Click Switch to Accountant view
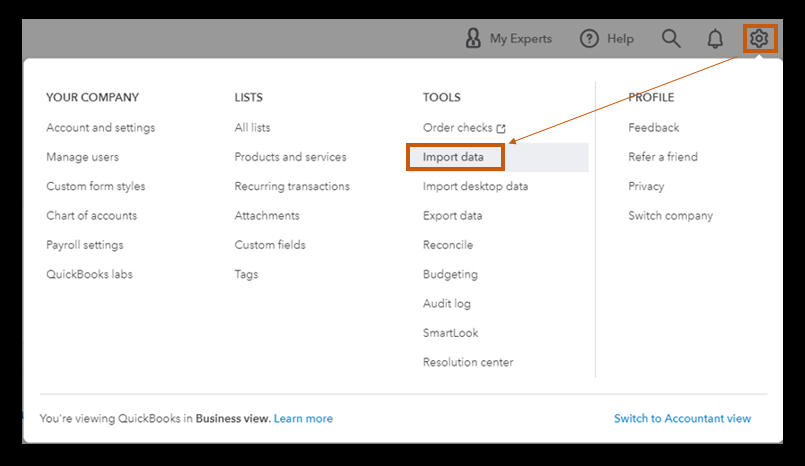805x466 pixels. [682, 418]
